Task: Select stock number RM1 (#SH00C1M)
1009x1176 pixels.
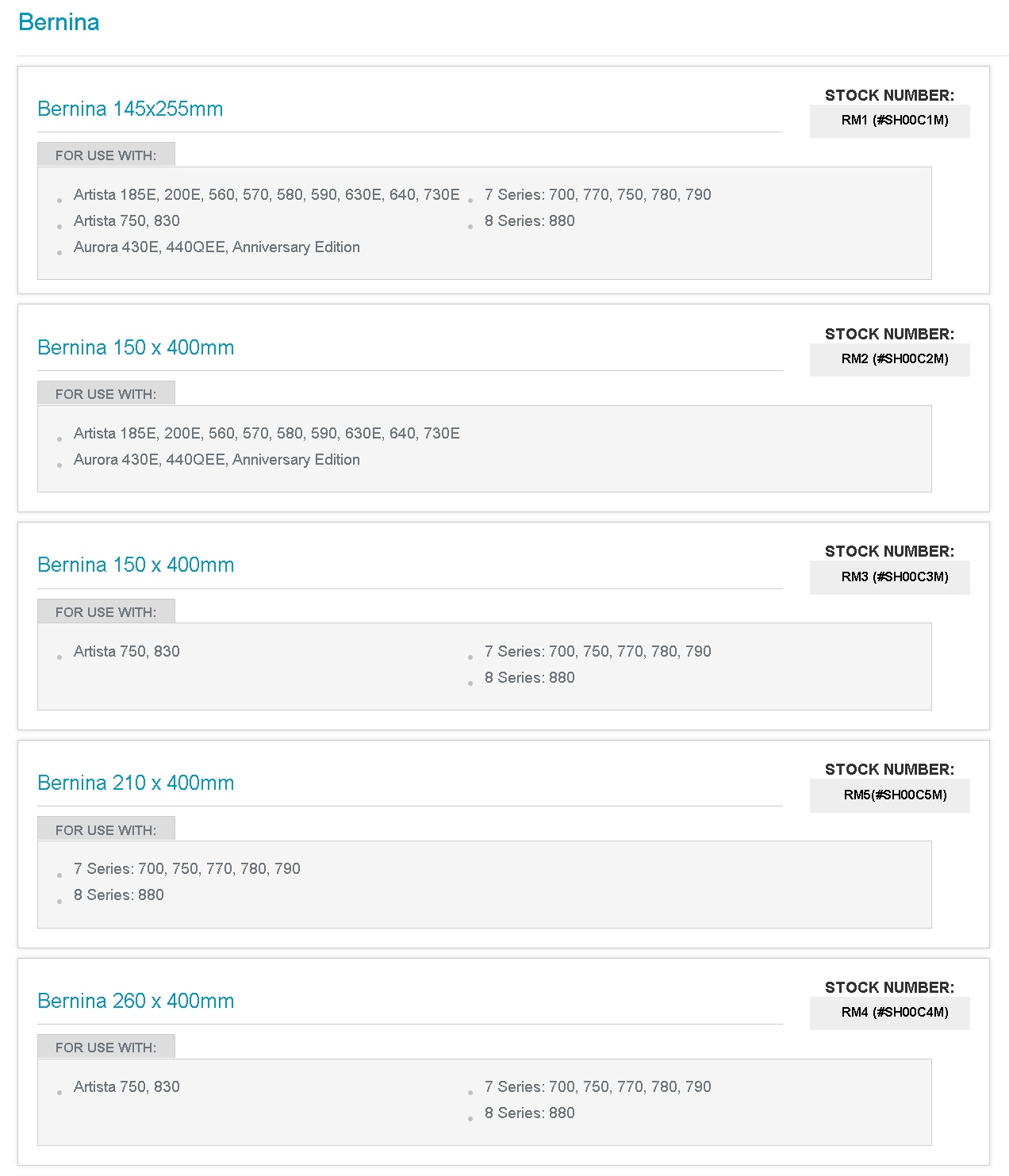Action: tap(894, 121)
